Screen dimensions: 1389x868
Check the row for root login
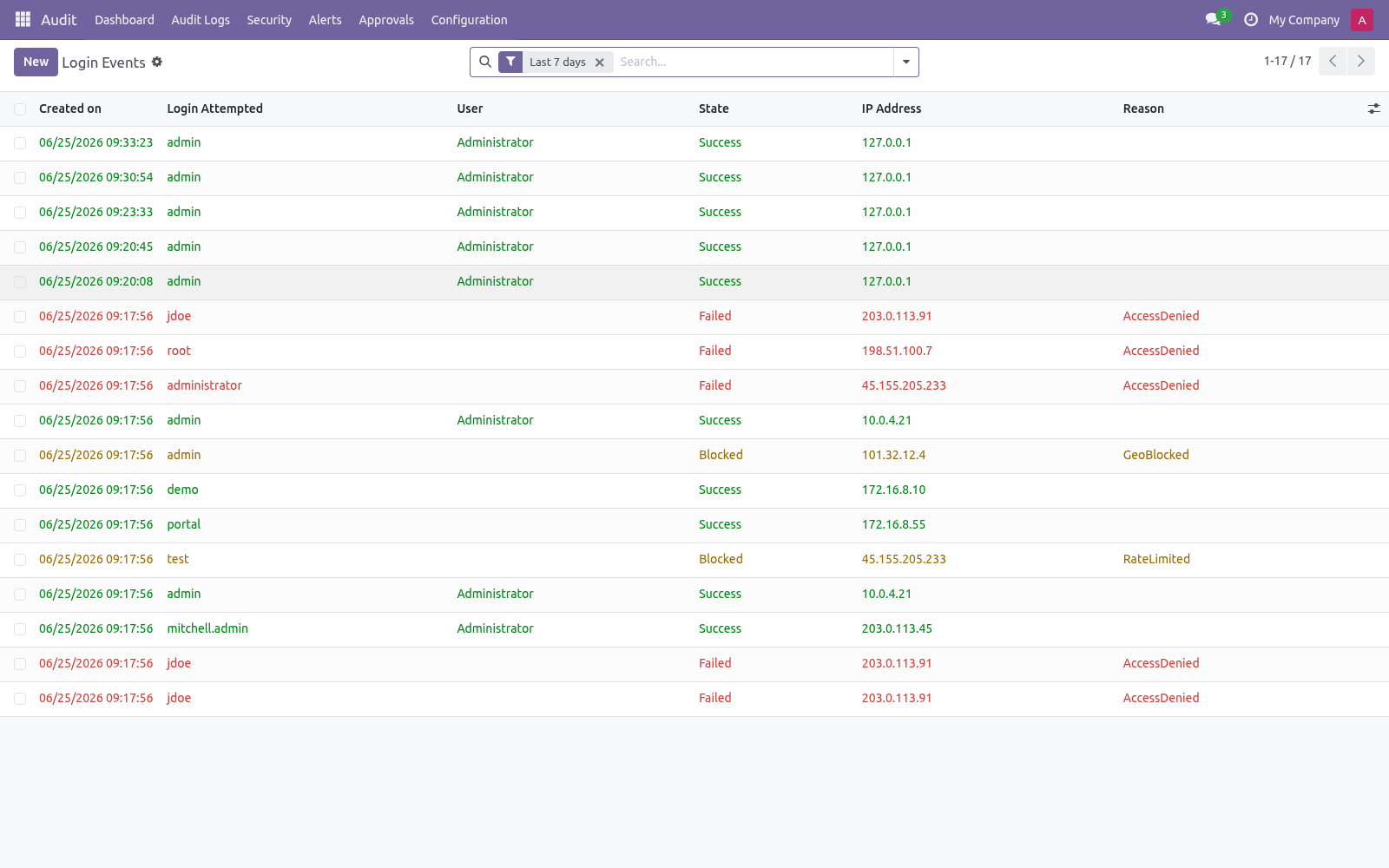click(20, 352)
